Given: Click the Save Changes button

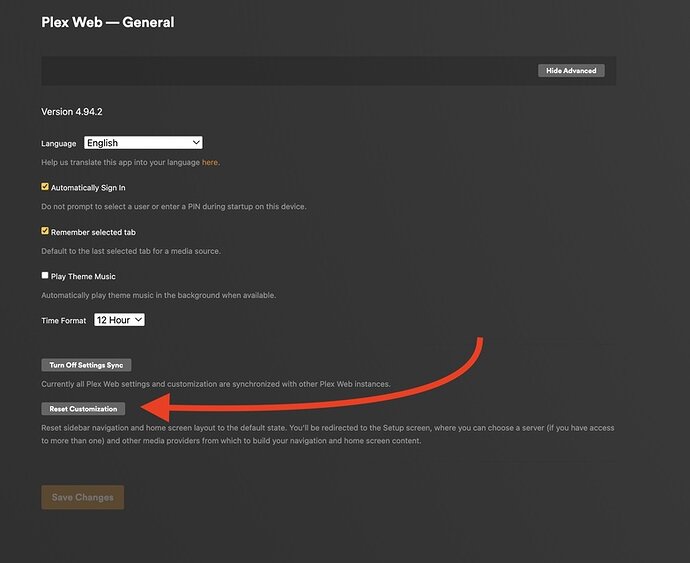Looking at the screenshot, I should pyautogui.click(x=83, y=497).
